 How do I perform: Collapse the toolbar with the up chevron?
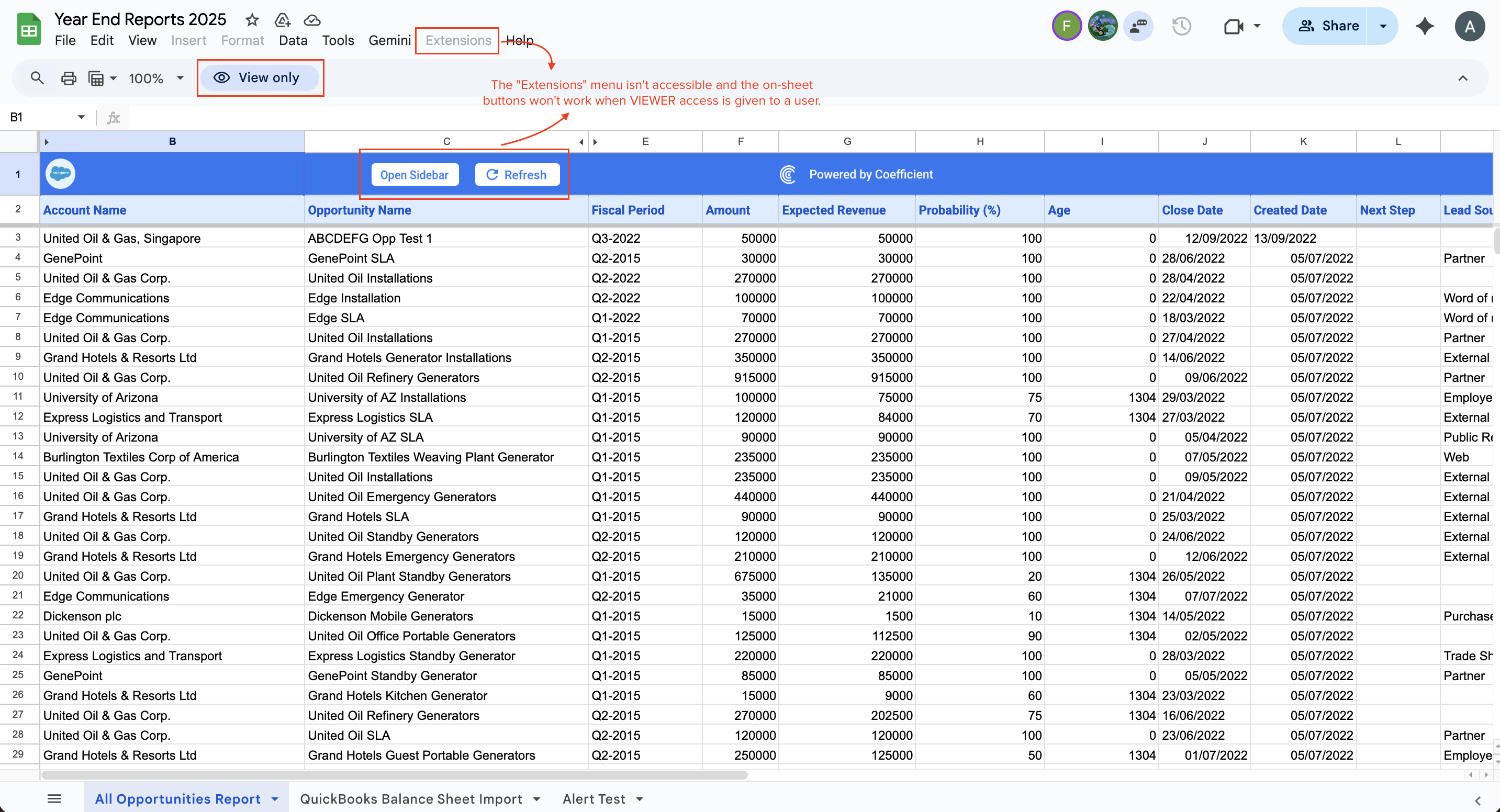(1462, 78)
